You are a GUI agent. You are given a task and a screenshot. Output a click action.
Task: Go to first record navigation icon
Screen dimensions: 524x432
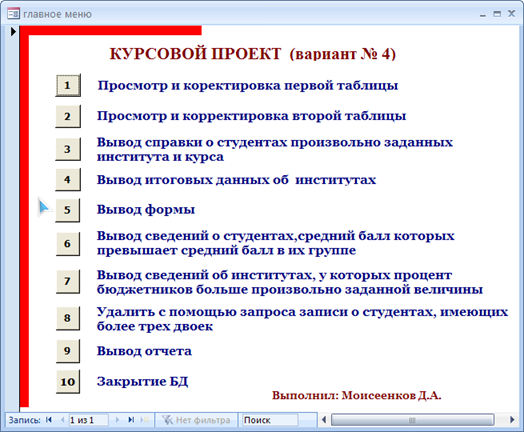pyautogui.click(x=49, y=420)
